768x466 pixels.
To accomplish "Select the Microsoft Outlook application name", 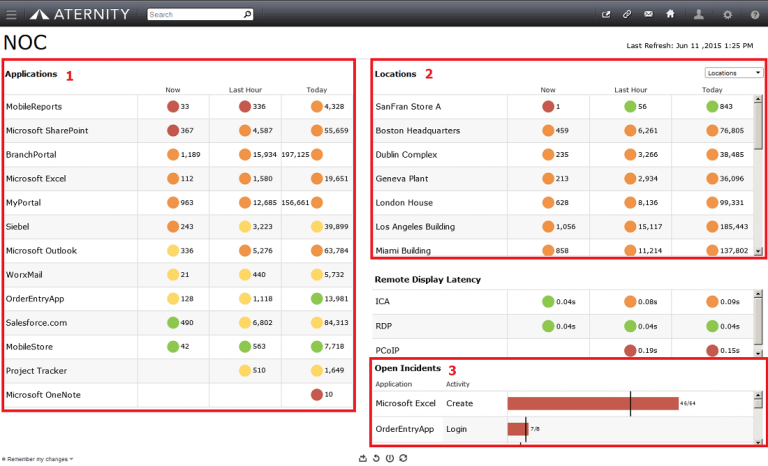I will point(42,250).
